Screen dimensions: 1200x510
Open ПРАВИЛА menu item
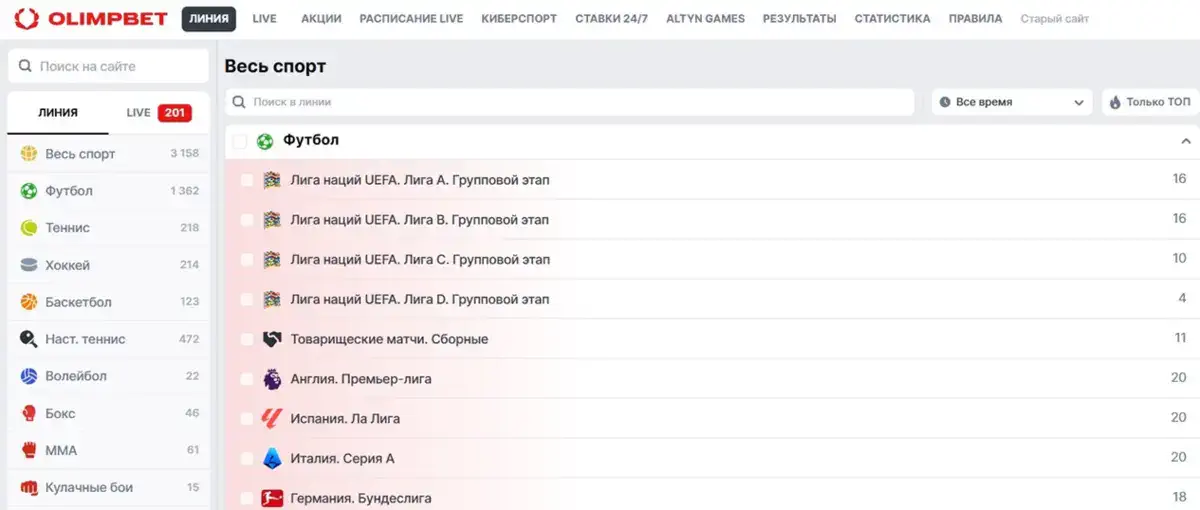975,19
